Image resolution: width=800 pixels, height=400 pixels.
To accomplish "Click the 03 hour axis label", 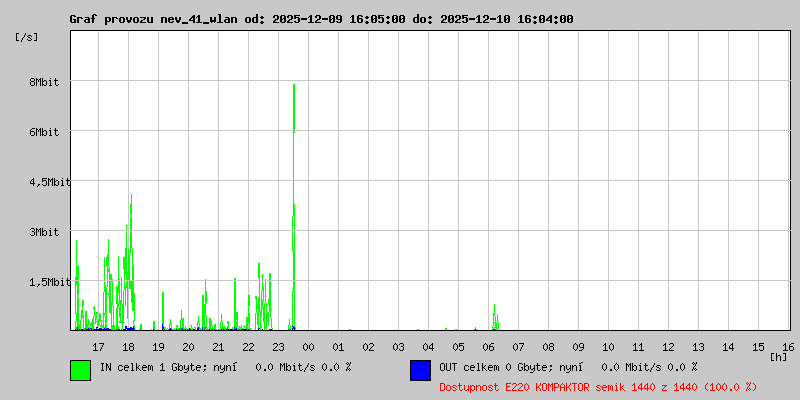I will pos(398,347).
